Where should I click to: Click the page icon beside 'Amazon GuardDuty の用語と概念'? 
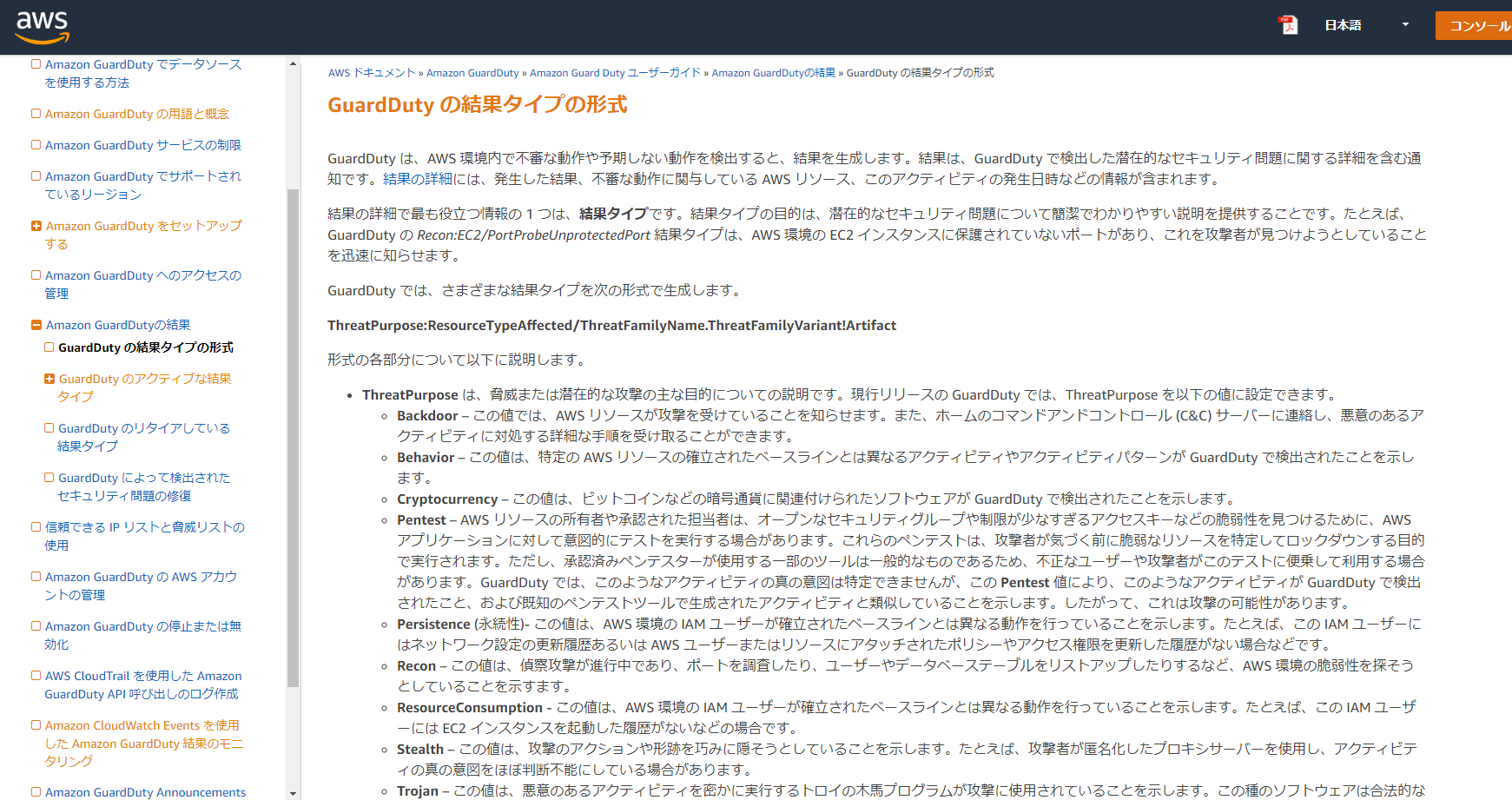tap(36, 114)
